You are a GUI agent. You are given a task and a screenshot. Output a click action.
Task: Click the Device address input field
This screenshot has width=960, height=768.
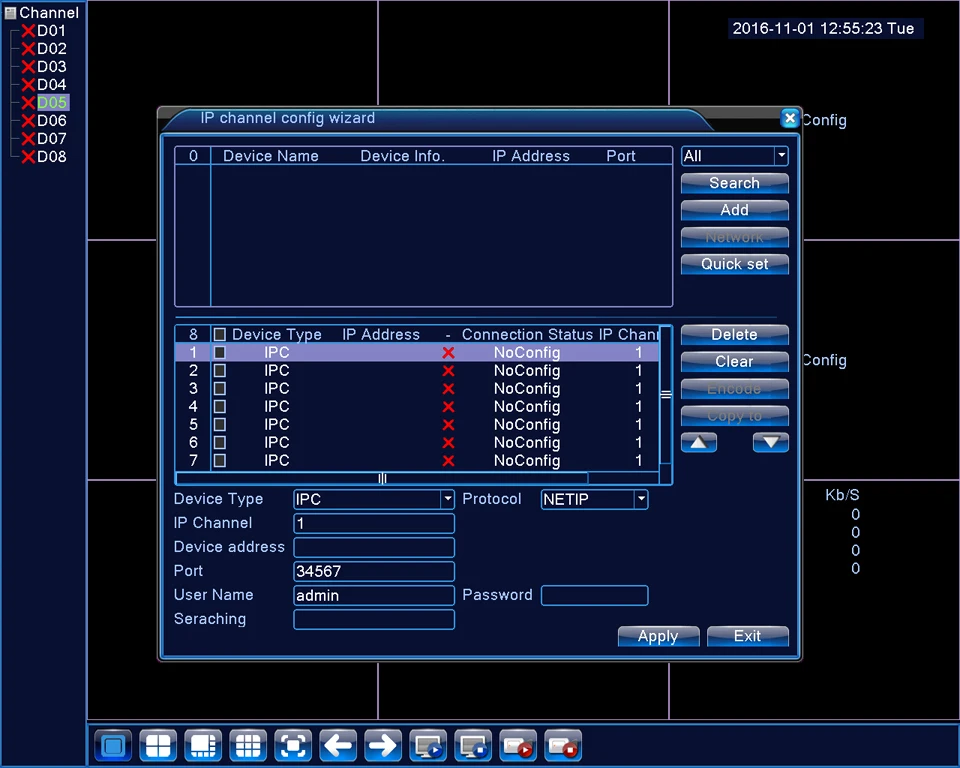point(374,547)
